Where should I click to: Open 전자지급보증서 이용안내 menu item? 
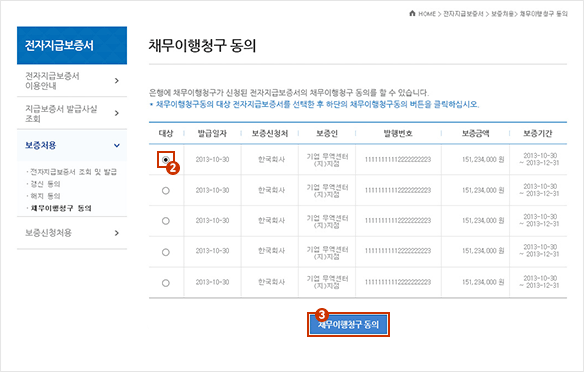(53, 81)
